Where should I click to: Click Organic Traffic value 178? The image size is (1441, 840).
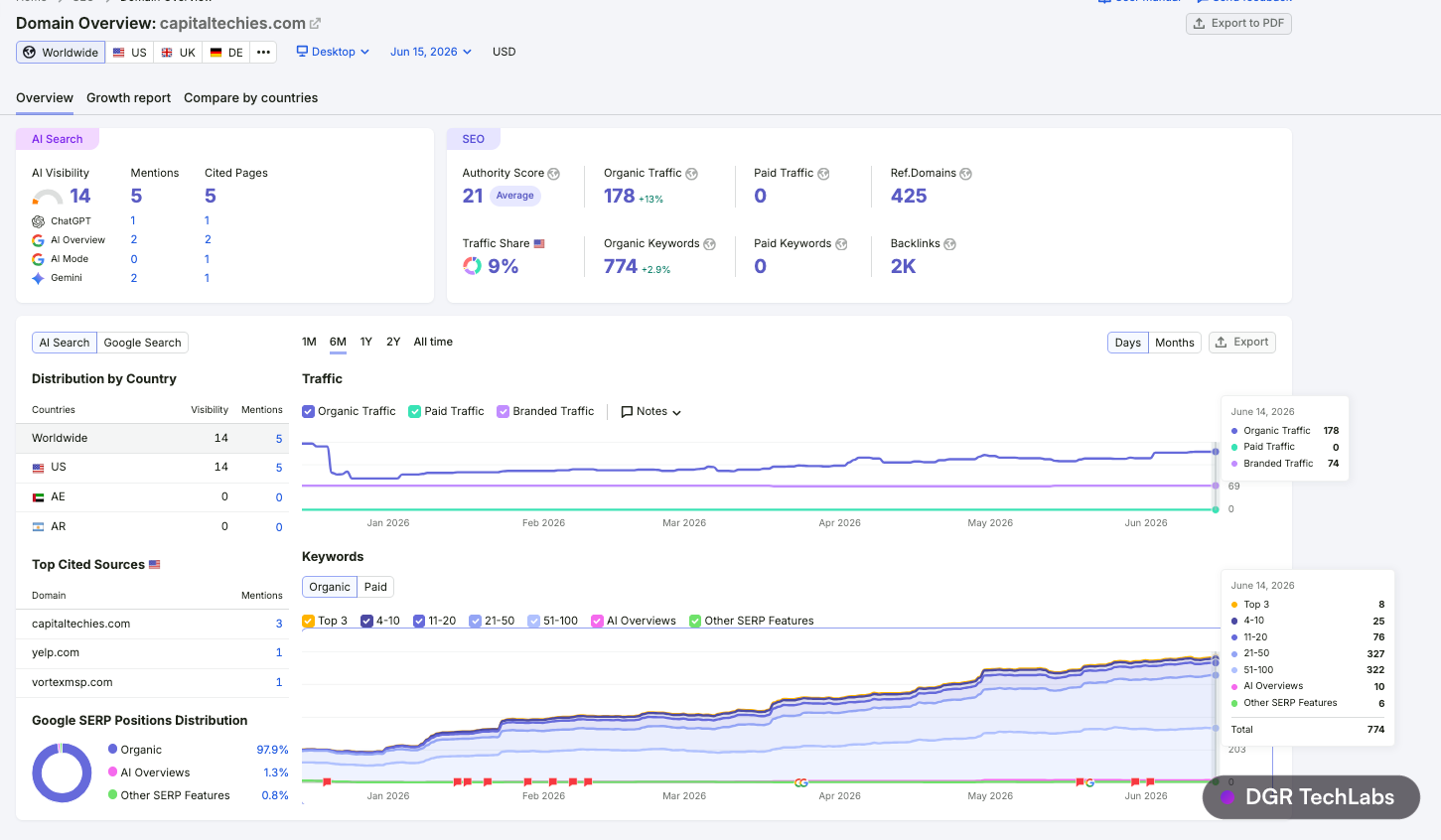[620, 197]
